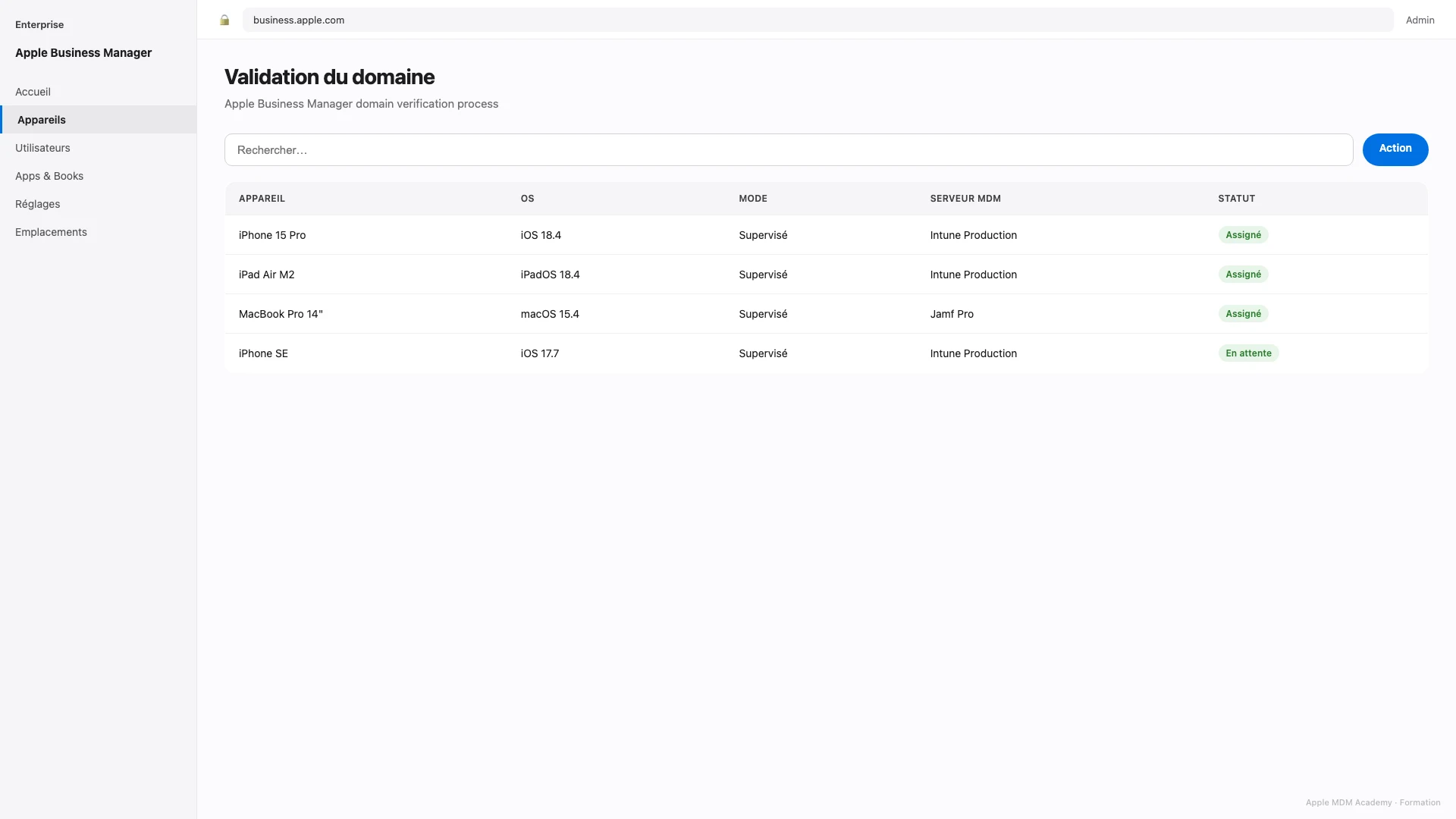Click the domain verification process subtitle
This screenshot has height=819, width=1456.
click(x=361, y=104)
